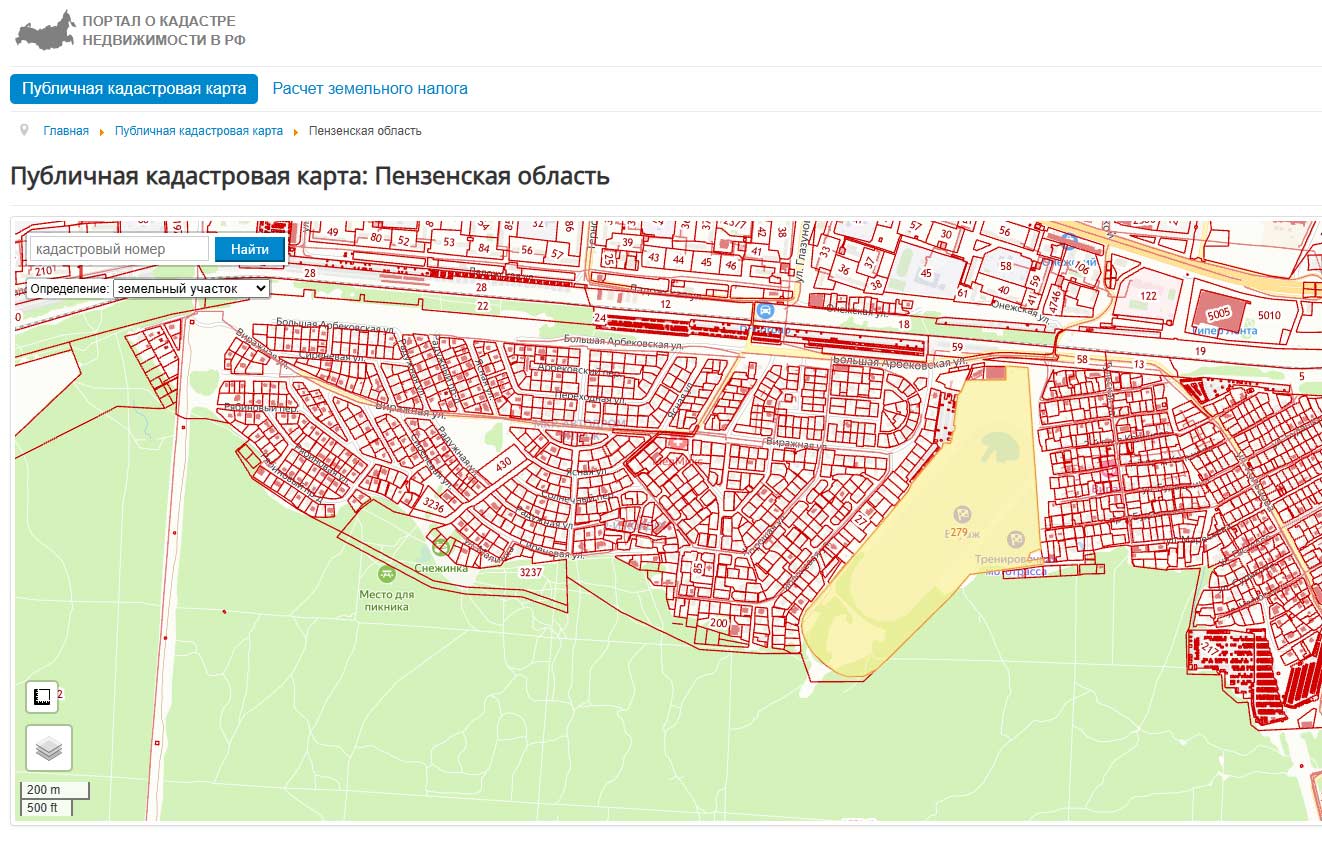
Task: Activate the measurement ruler tool
Action: pos(41,697)
